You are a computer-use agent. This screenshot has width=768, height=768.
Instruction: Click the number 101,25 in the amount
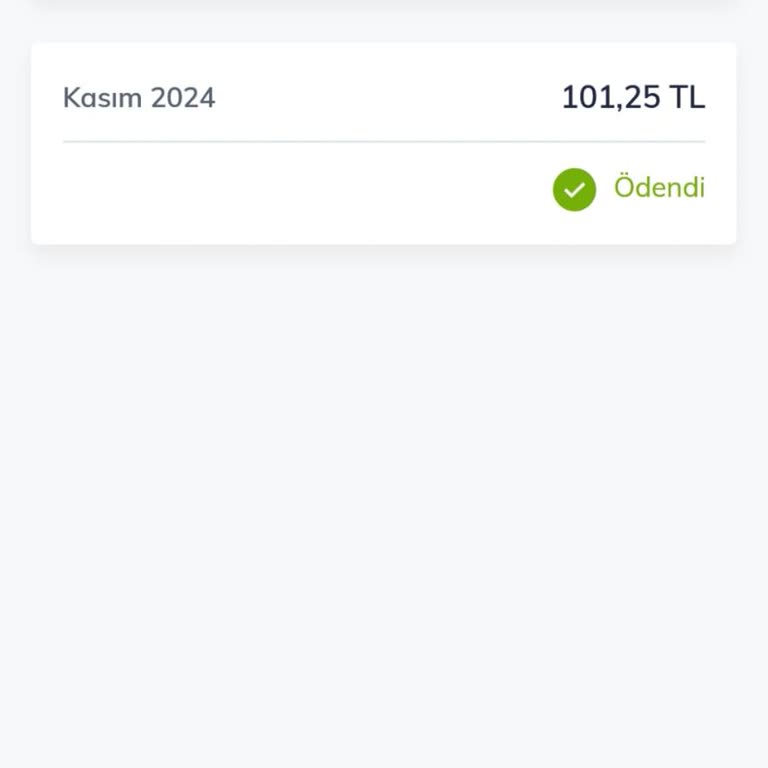610,98
